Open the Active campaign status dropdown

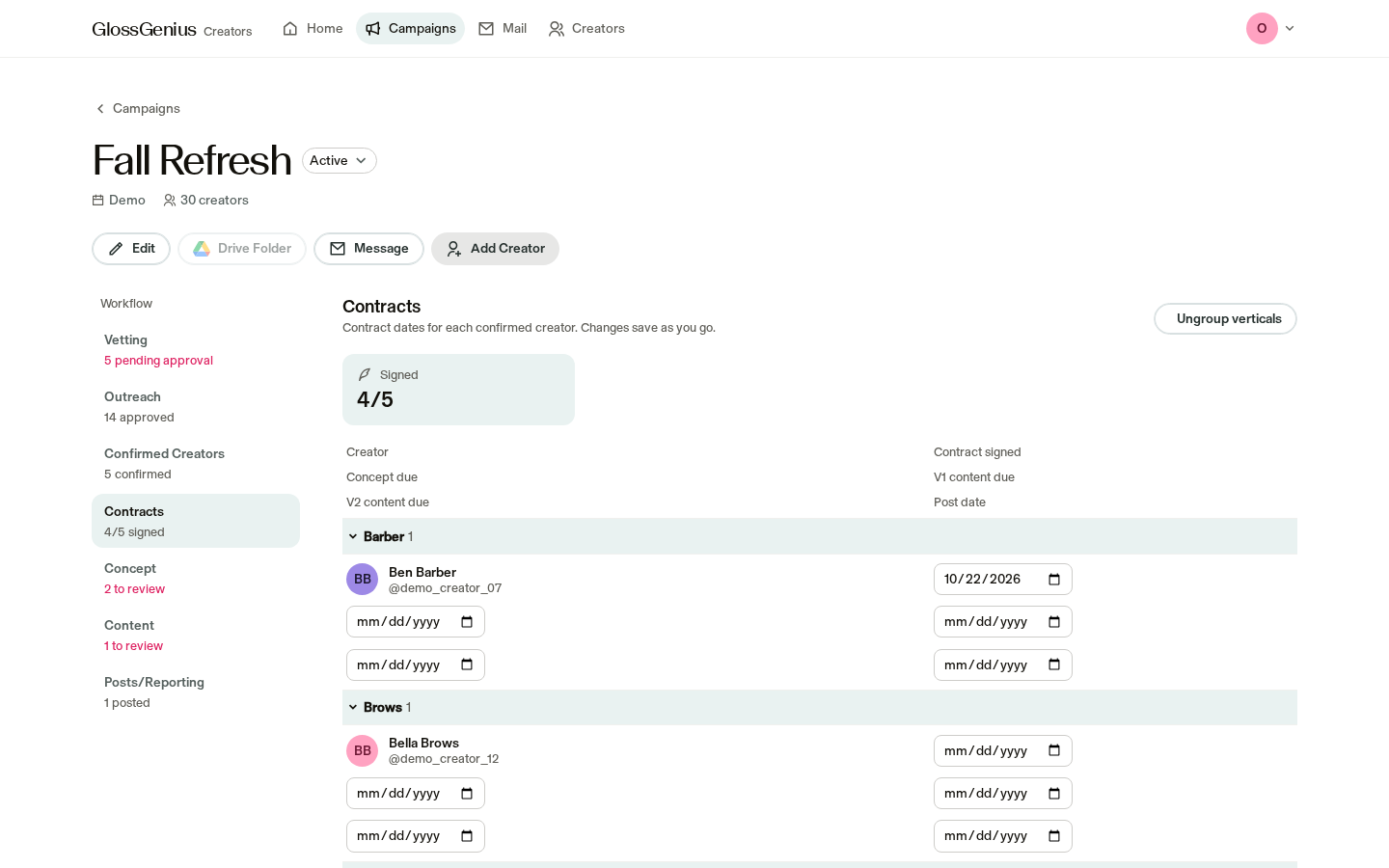[340, 161]
